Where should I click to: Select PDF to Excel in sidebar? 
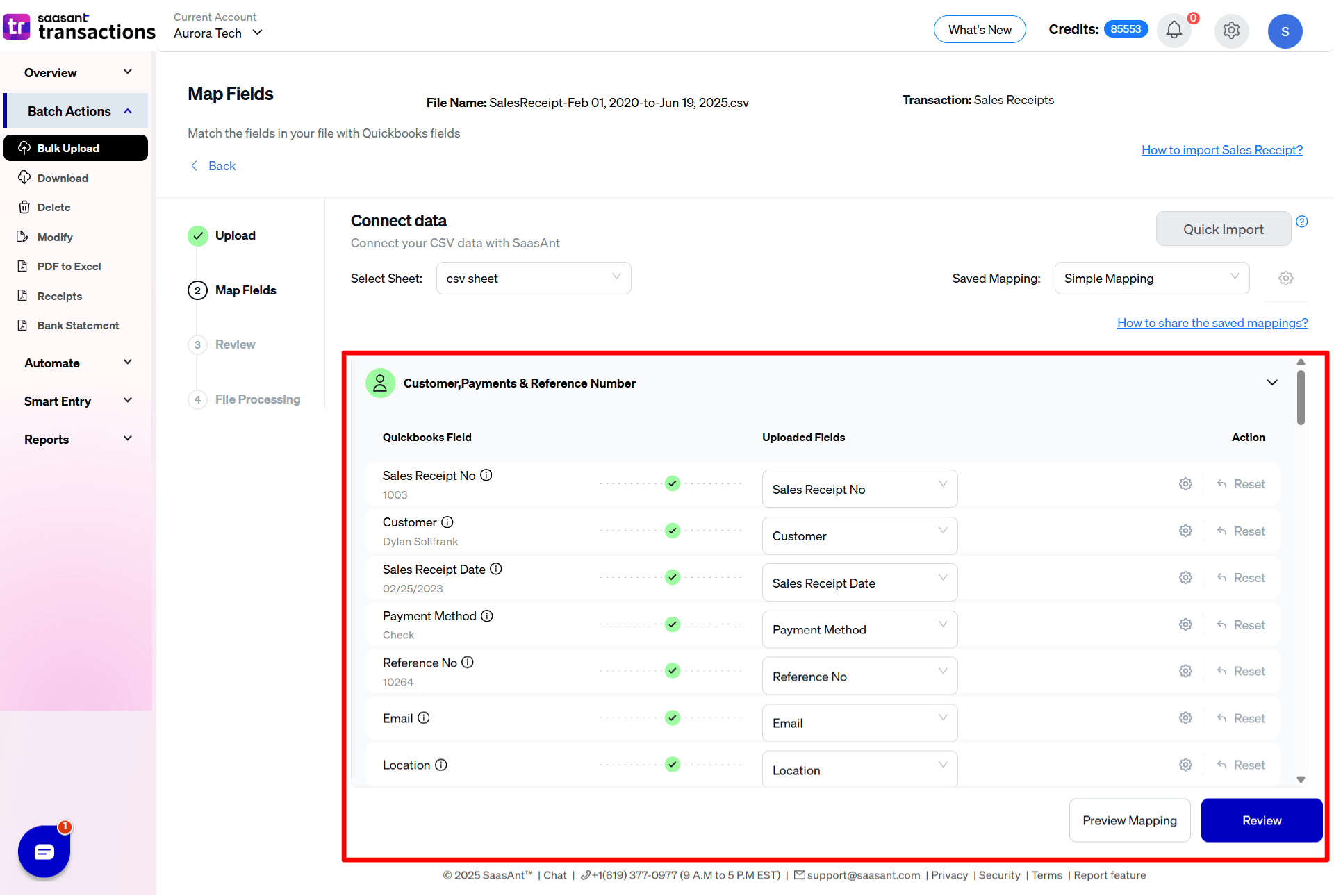[69, 266]
